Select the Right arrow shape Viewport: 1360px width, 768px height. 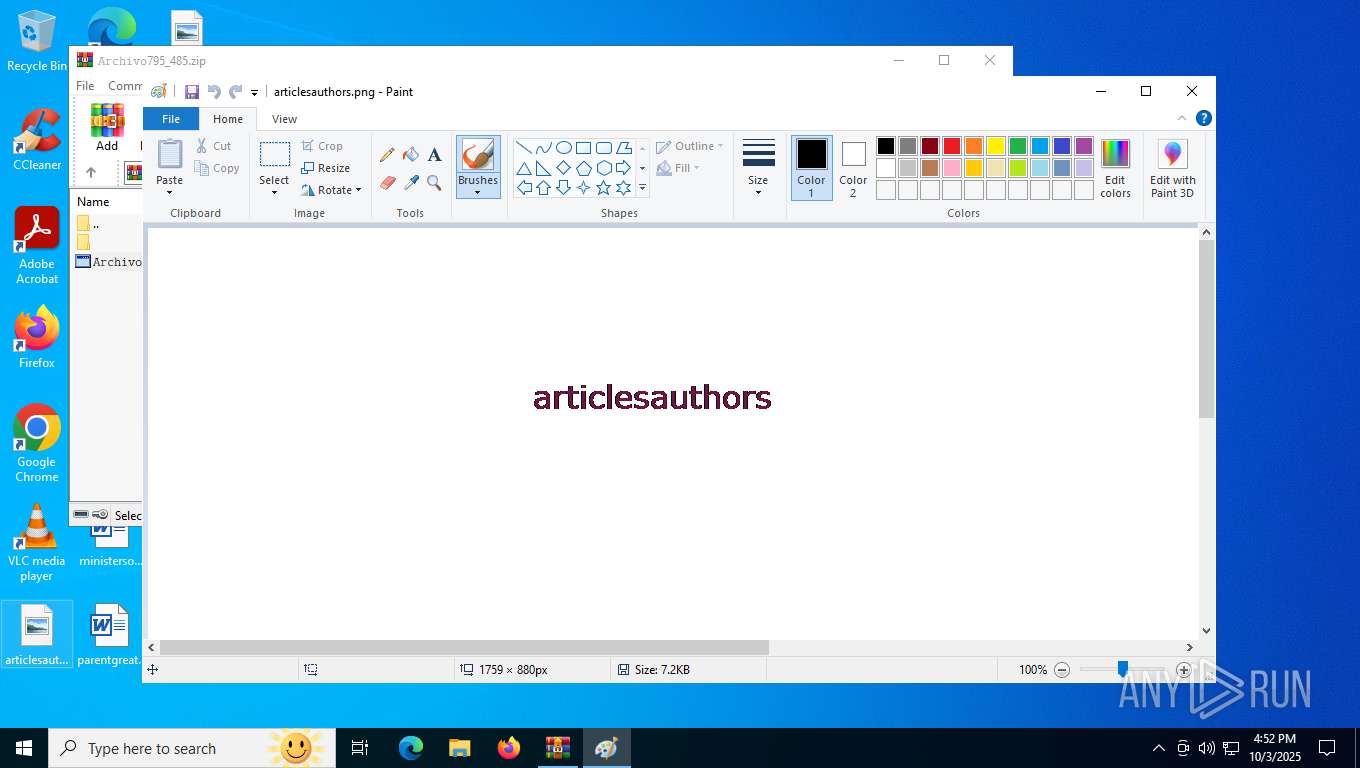pos(624,167)
